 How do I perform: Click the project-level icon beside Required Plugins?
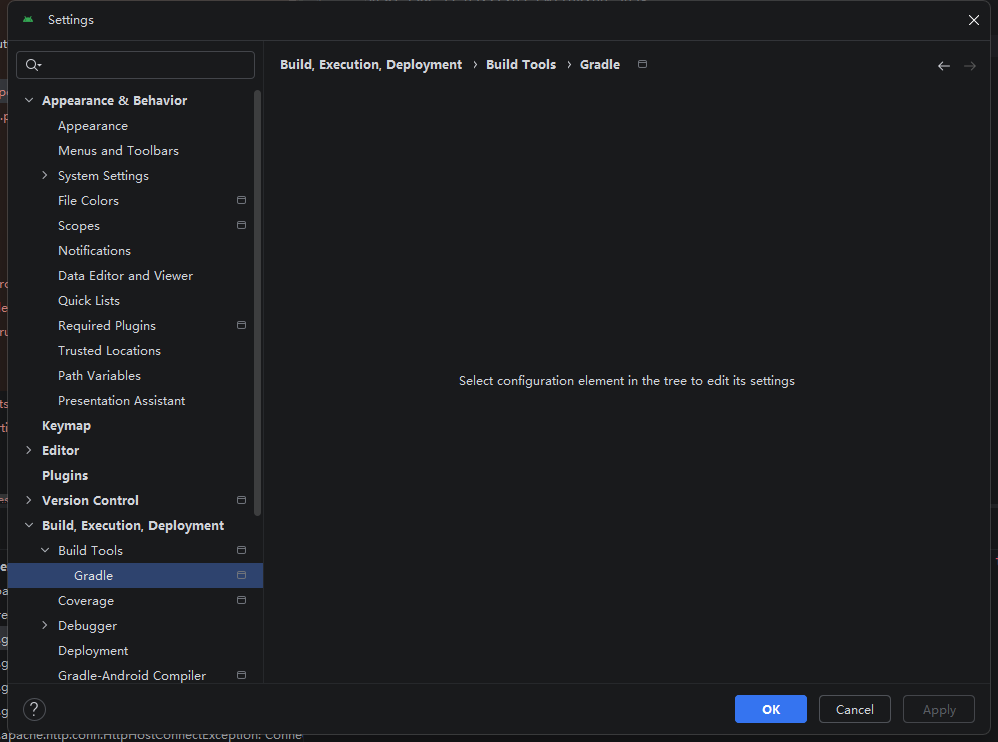tap(241, 325)
